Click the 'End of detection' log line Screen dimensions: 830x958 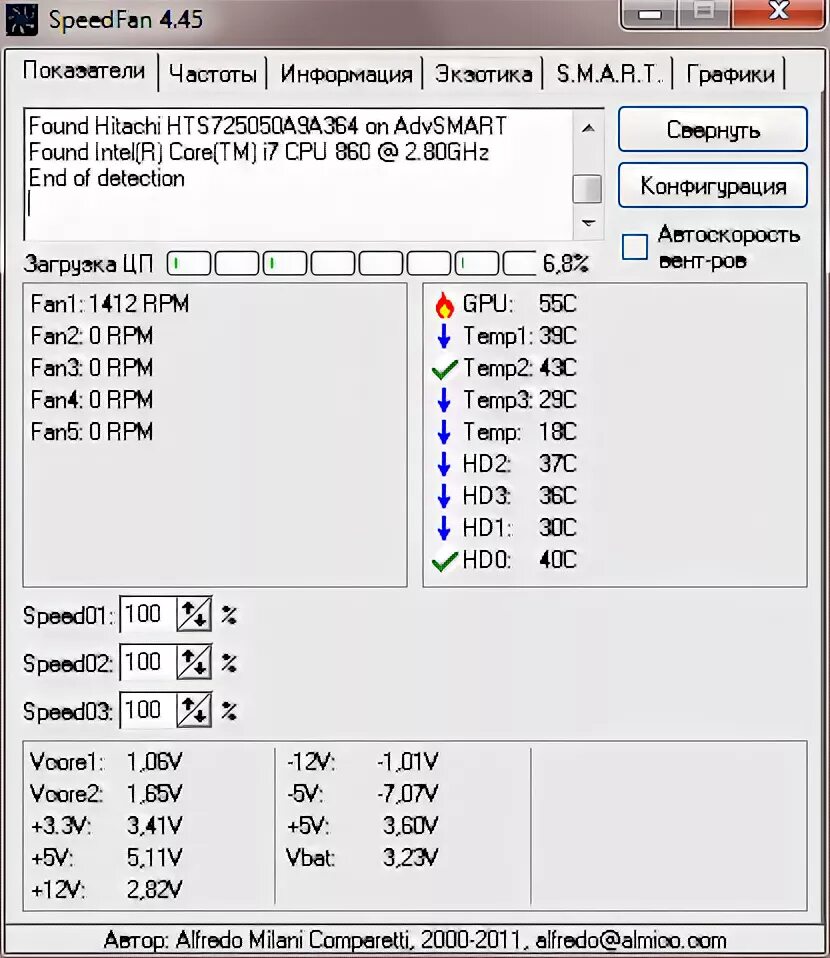(x=106, y=178)
